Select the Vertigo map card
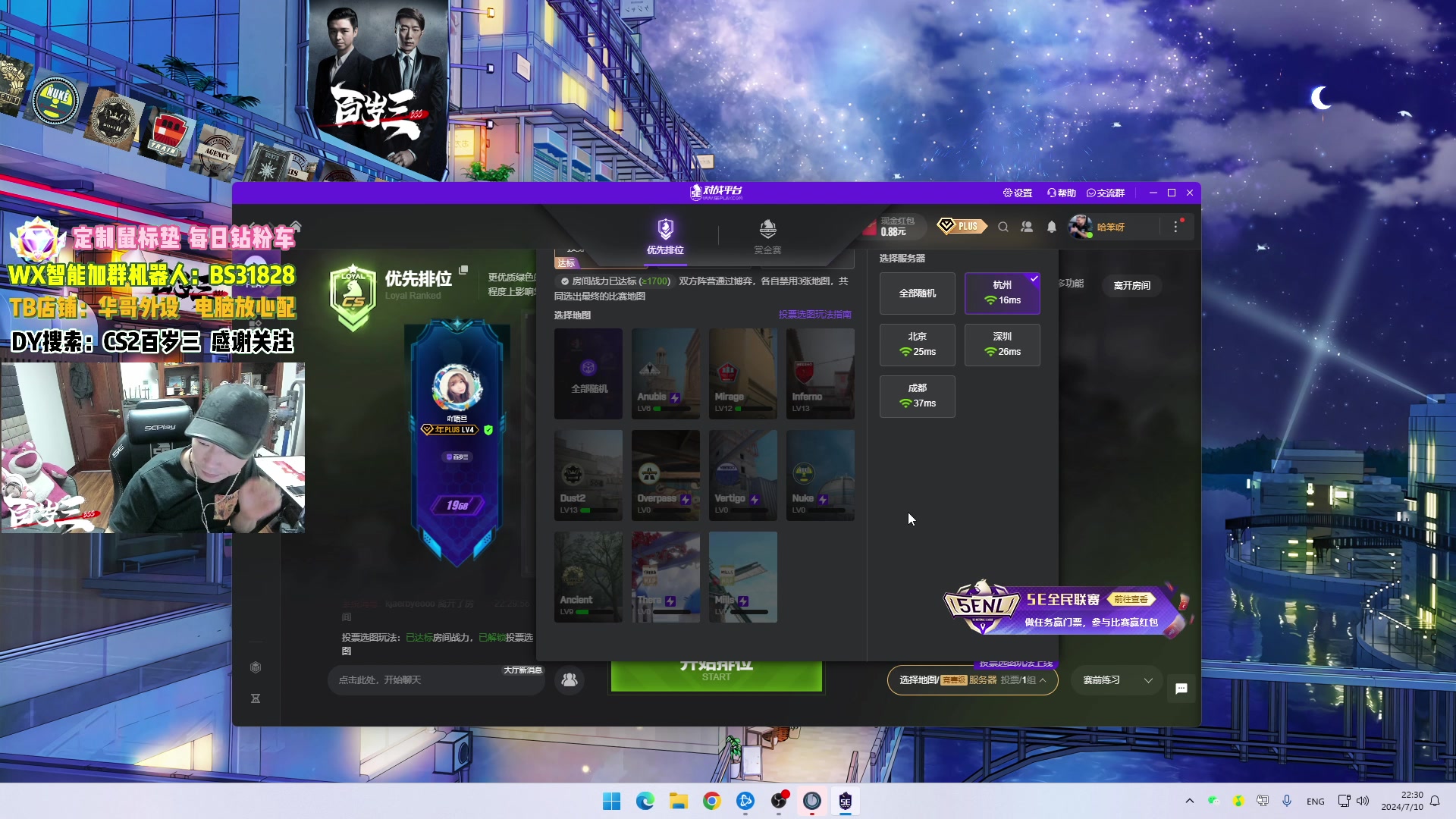This screenshot has width=1456, height=819. (x=743, y=475)
